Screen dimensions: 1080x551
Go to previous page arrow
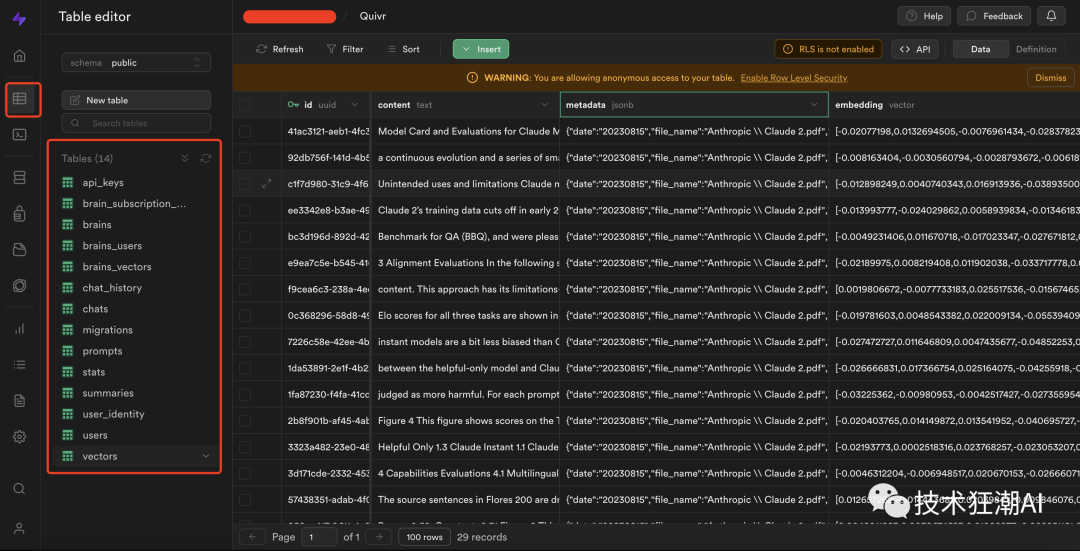tap(252, 537)
